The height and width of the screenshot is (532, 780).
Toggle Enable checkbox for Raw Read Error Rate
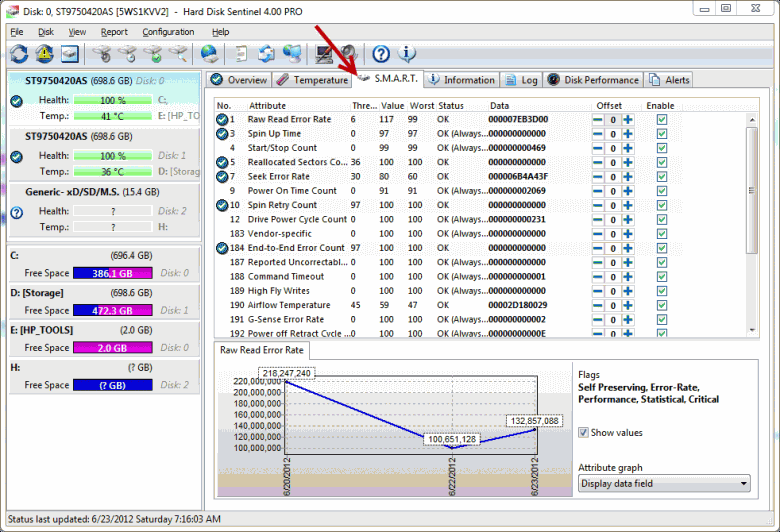pyautogui.click(x=662, y=119)
